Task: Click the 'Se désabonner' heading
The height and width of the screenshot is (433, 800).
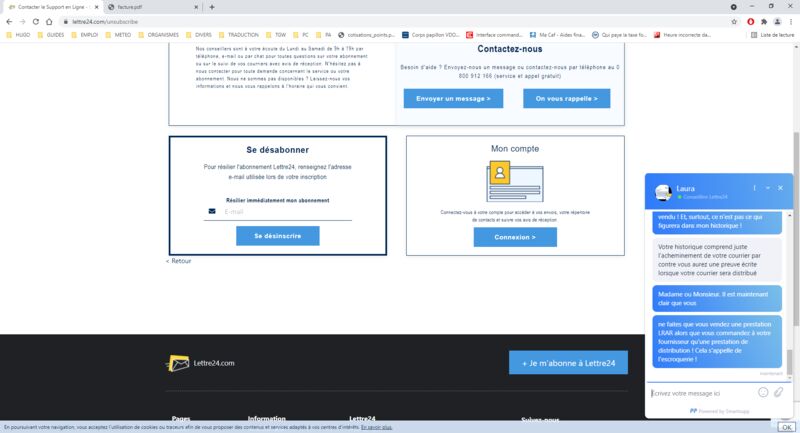Action: pyautogui.click(x=278, y=150)
